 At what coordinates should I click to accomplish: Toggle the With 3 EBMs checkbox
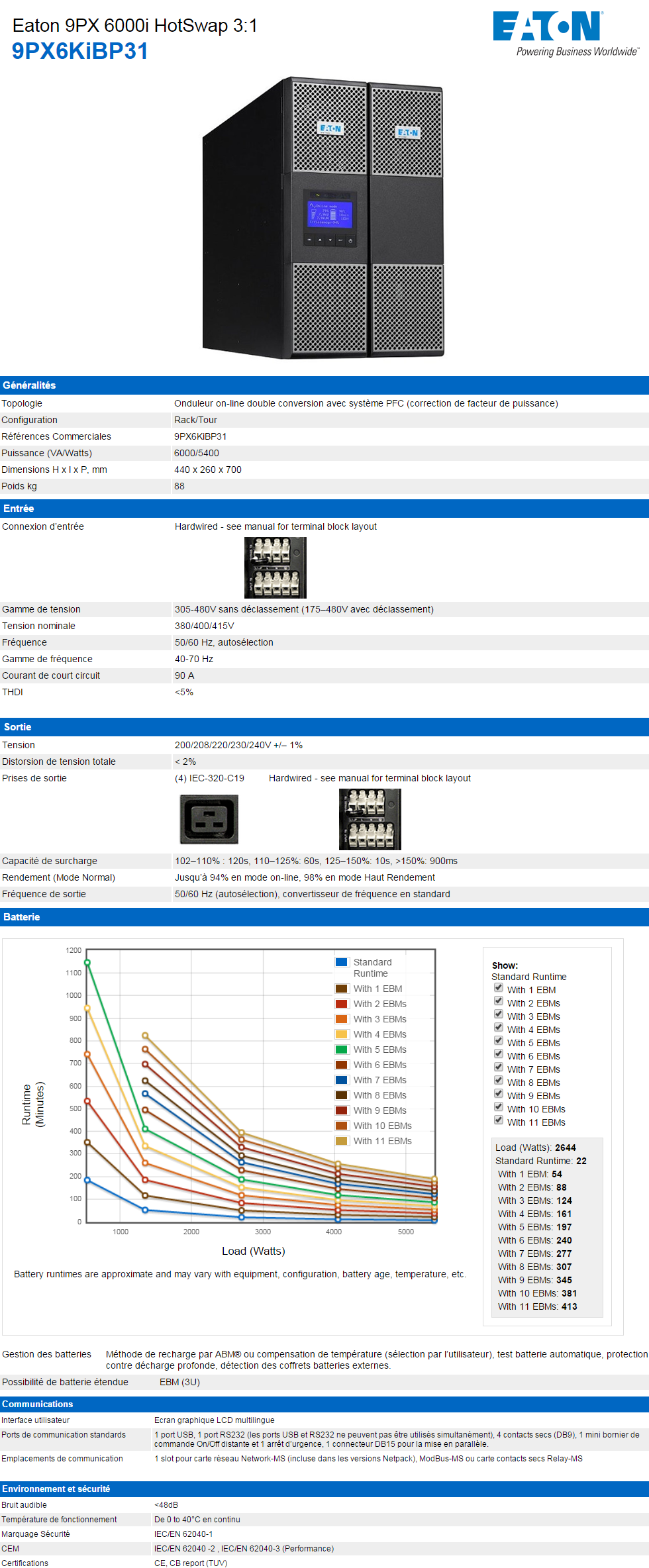pos(499,1014)
